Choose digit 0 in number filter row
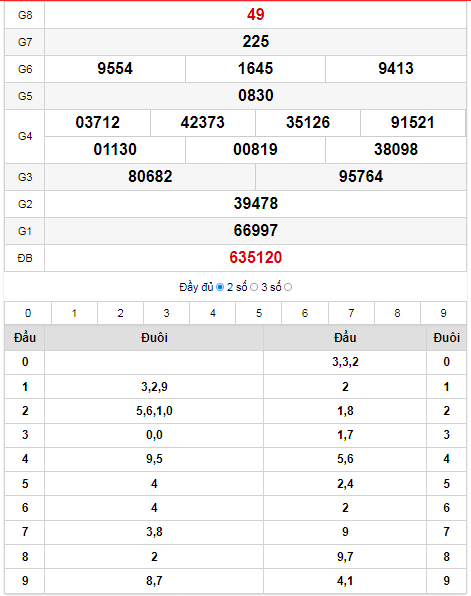The width and height of the screenshot is (471, 596). (28, 313)
